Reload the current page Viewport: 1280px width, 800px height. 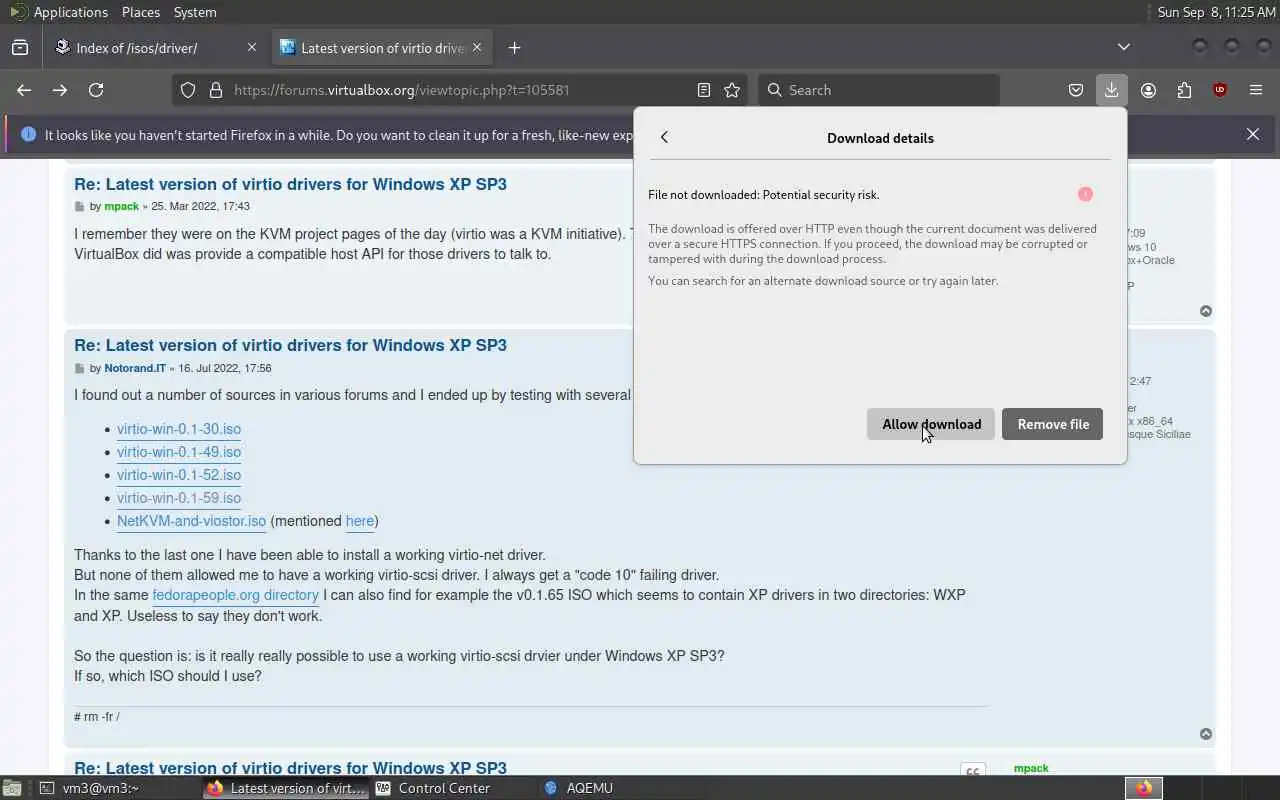click(x=96, y=90)
